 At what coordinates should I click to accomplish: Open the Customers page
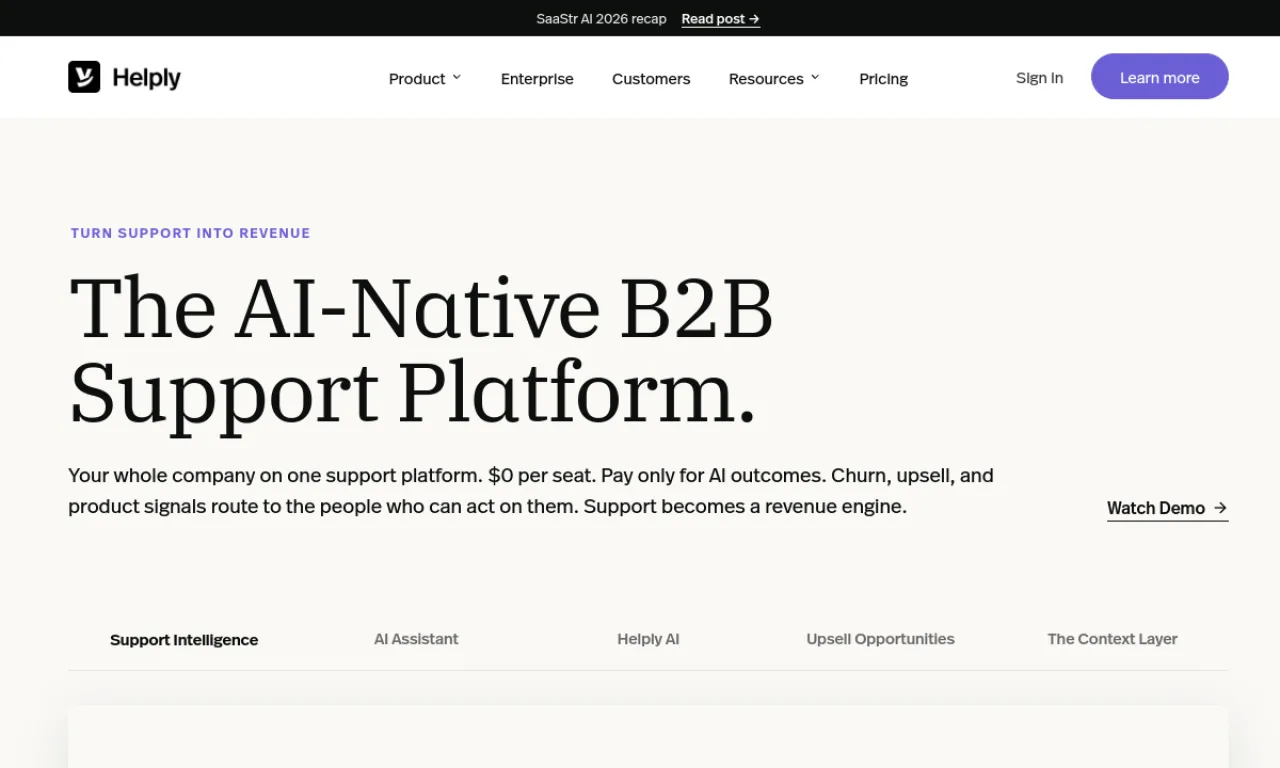click(x=651, y=79)
